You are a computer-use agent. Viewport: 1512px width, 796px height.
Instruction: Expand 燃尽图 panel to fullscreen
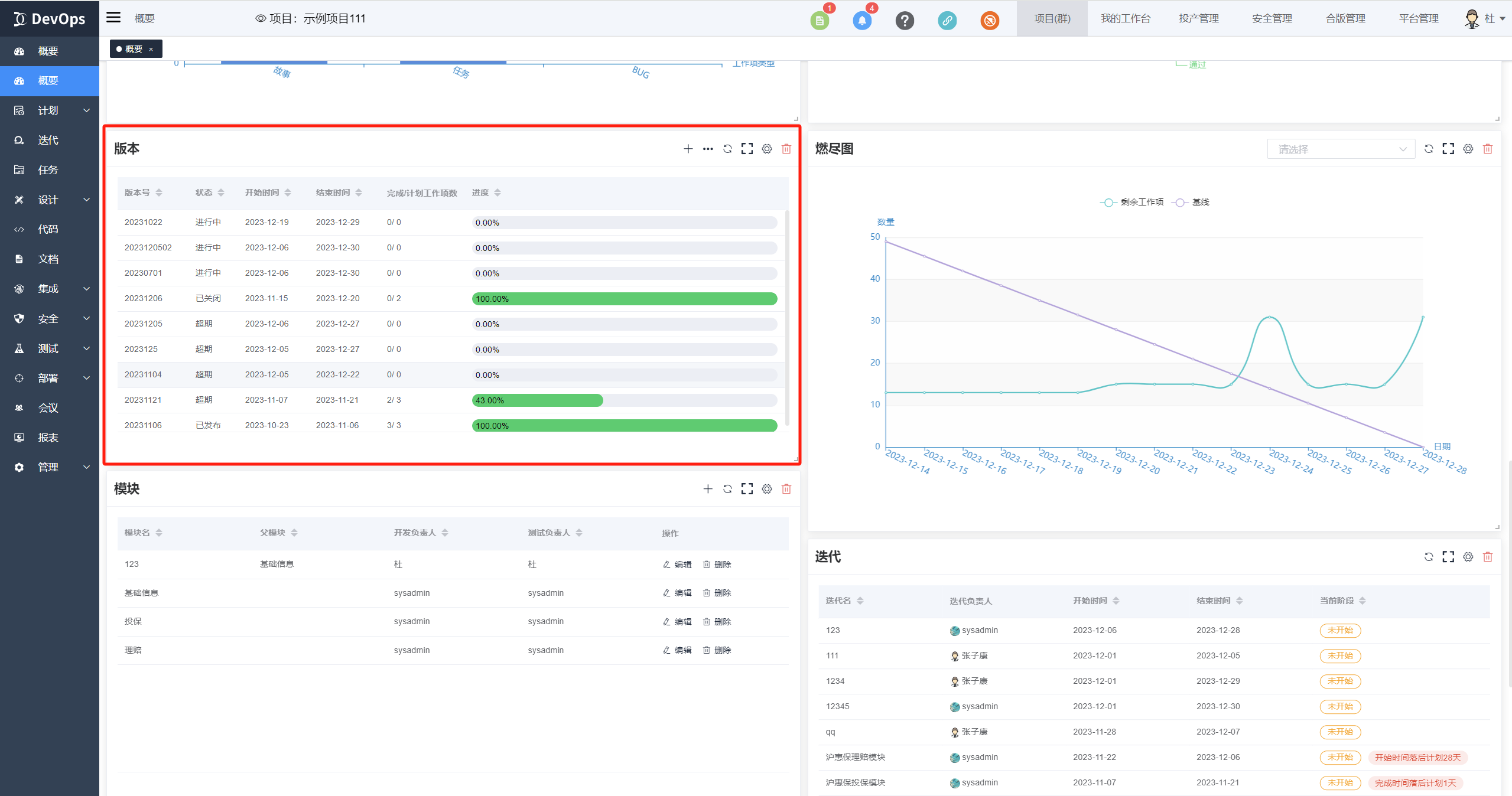(1448, 149)
